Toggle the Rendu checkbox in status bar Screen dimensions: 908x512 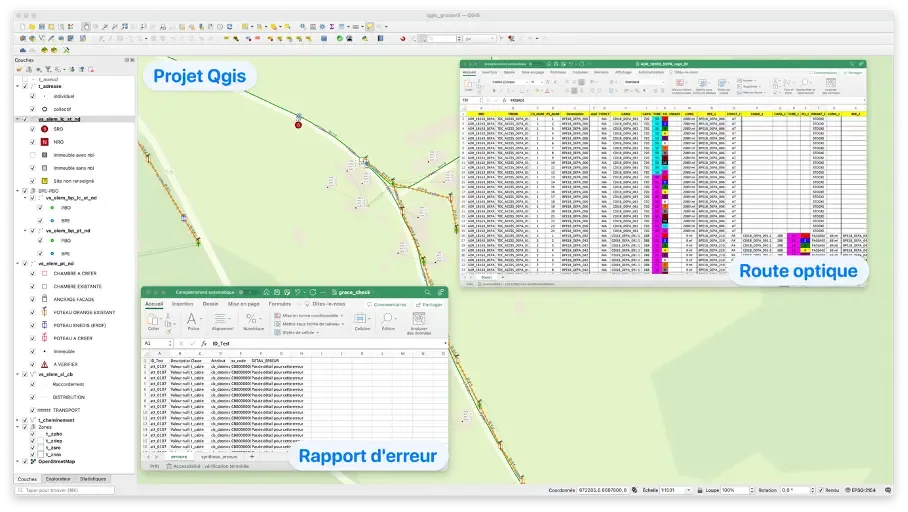[821, 490]
